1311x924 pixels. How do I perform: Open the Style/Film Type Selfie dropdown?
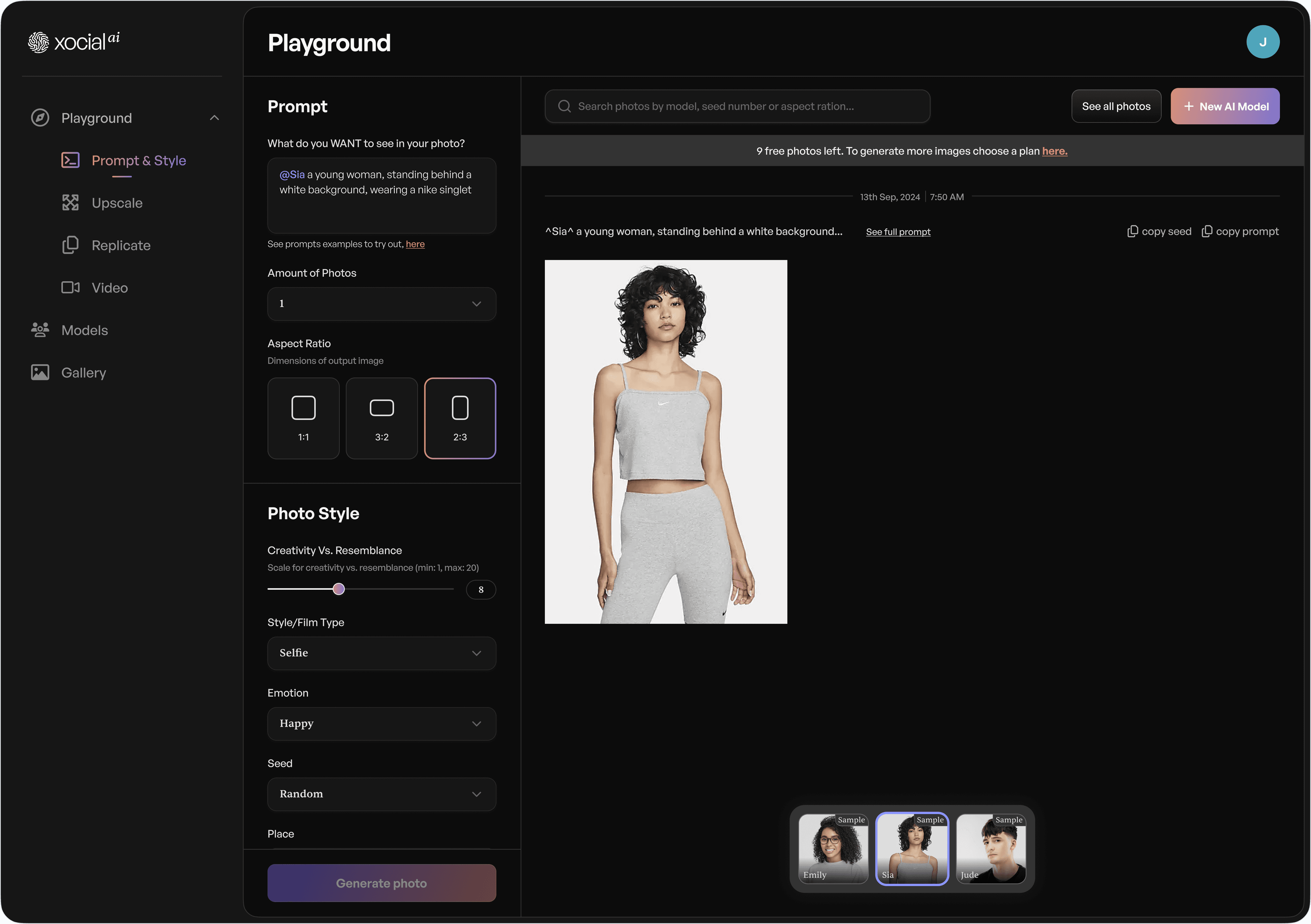(381, 653)
